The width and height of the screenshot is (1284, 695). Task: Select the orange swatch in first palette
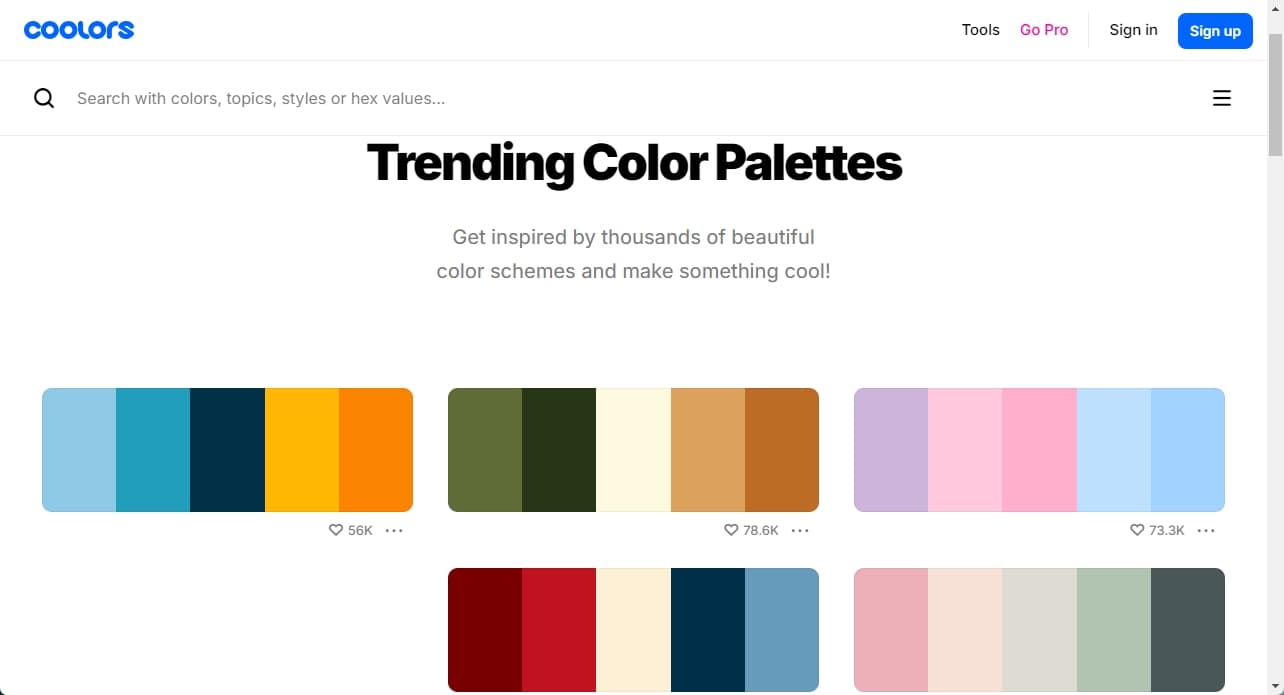pos(376,450)
